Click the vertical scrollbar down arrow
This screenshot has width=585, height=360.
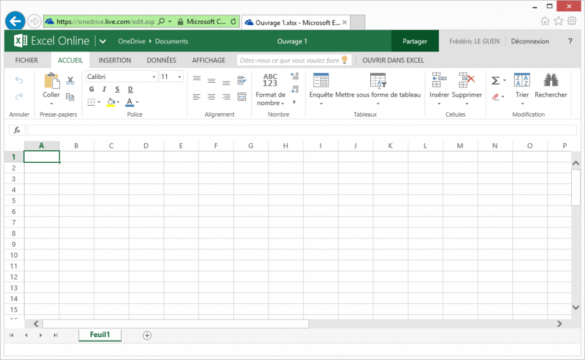[x=576, y=307]
